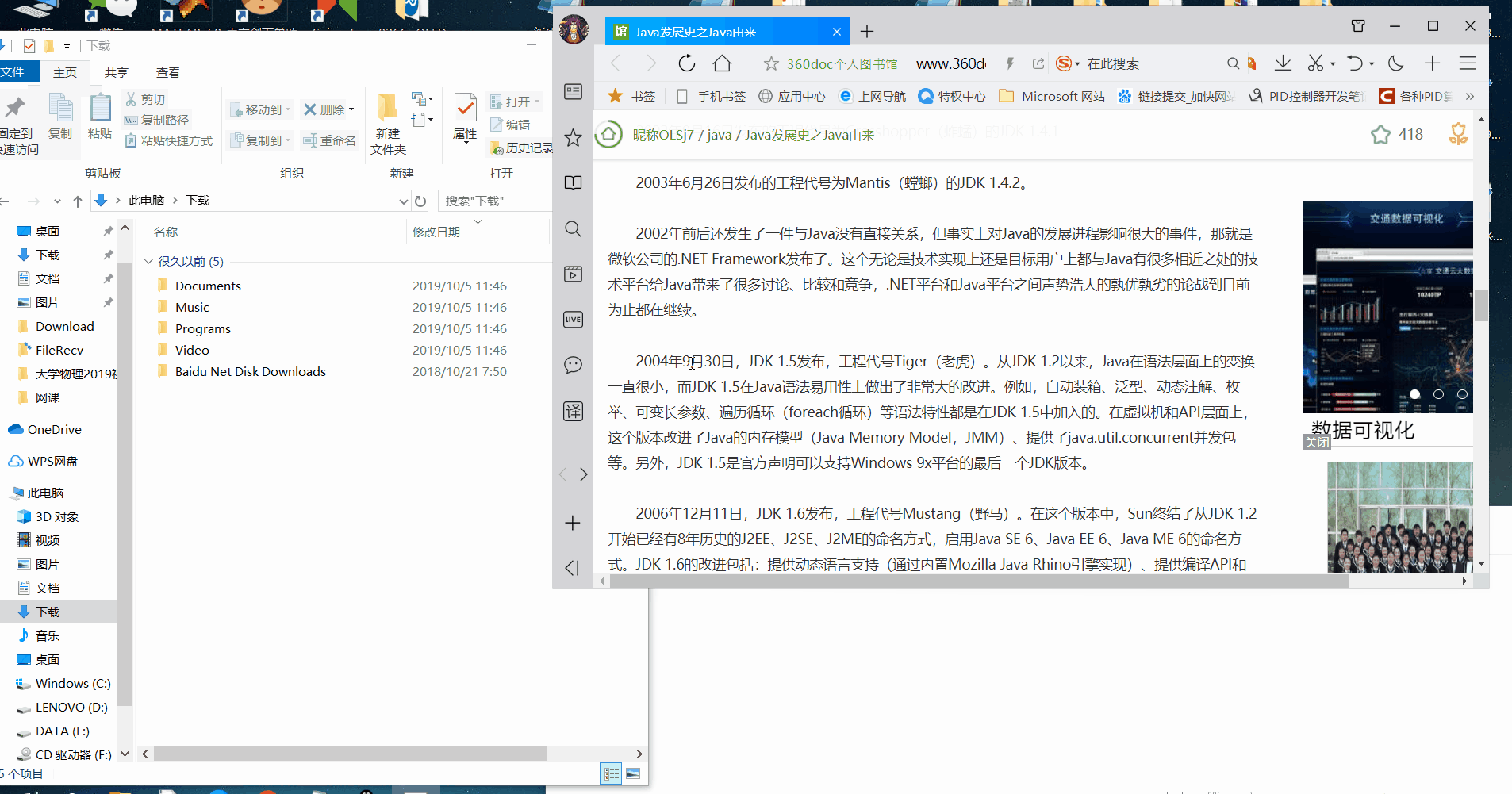This screenshot has width=1512, height=794.
Task: Sort by 修改日期 column header
Action: 436,232
